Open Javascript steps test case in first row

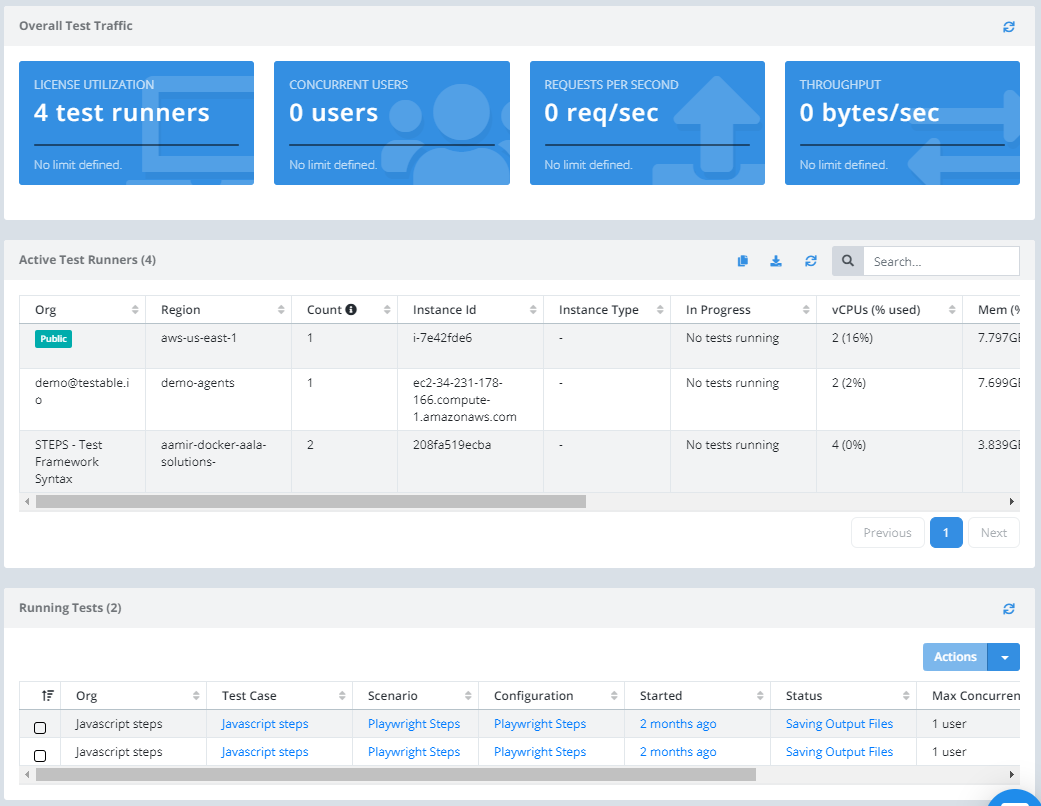tap(265, 724)
